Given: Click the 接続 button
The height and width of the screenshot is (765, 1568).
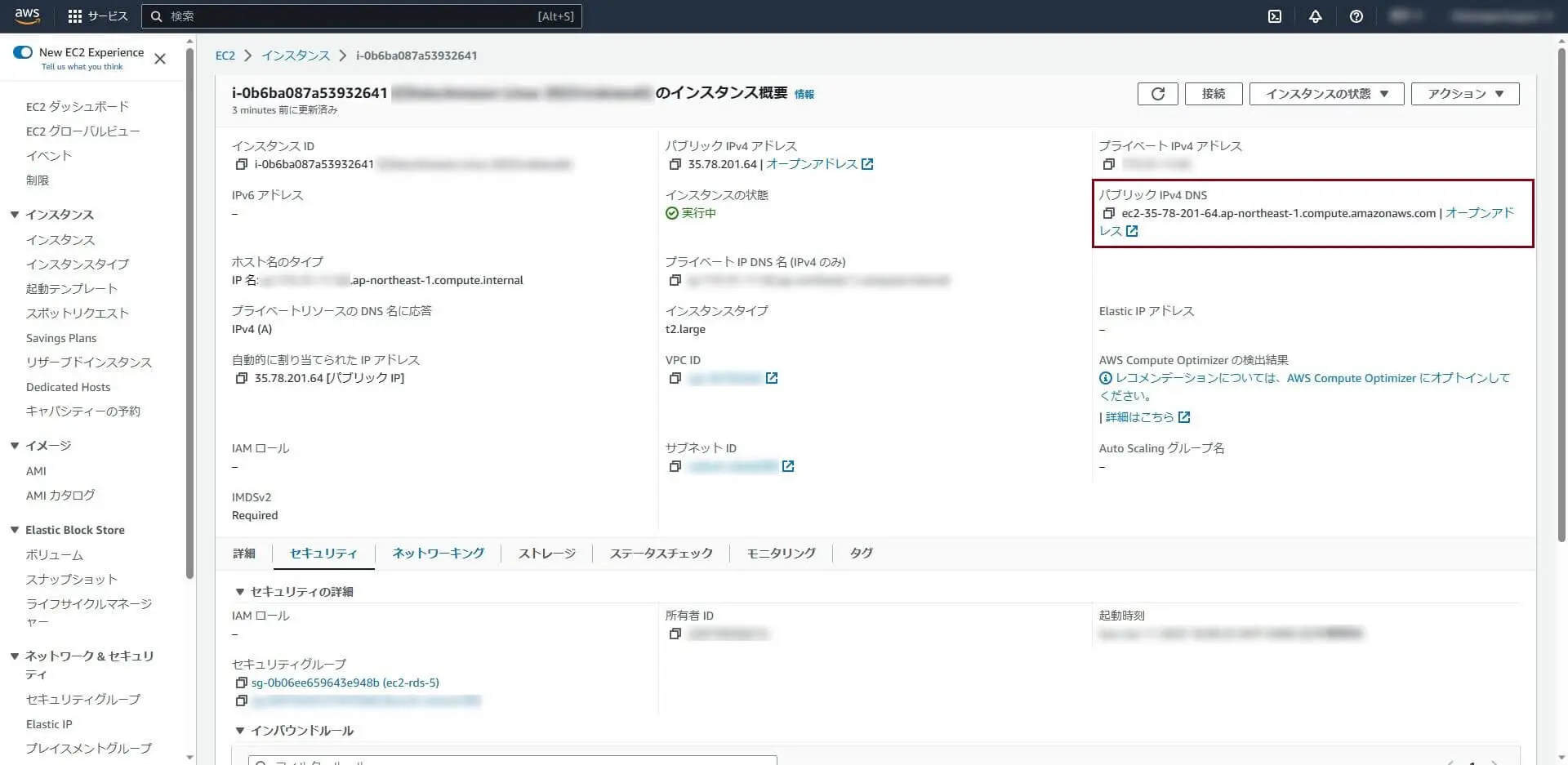Looking at the screenshot, I should [1214, 94].
